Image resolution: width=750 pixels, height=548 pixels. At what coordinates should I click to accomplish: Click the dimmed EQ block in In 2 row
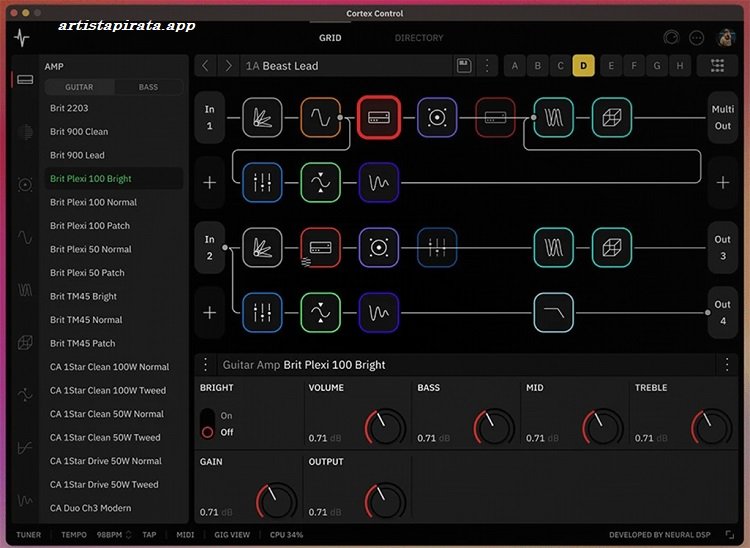(x=437, y=248)
